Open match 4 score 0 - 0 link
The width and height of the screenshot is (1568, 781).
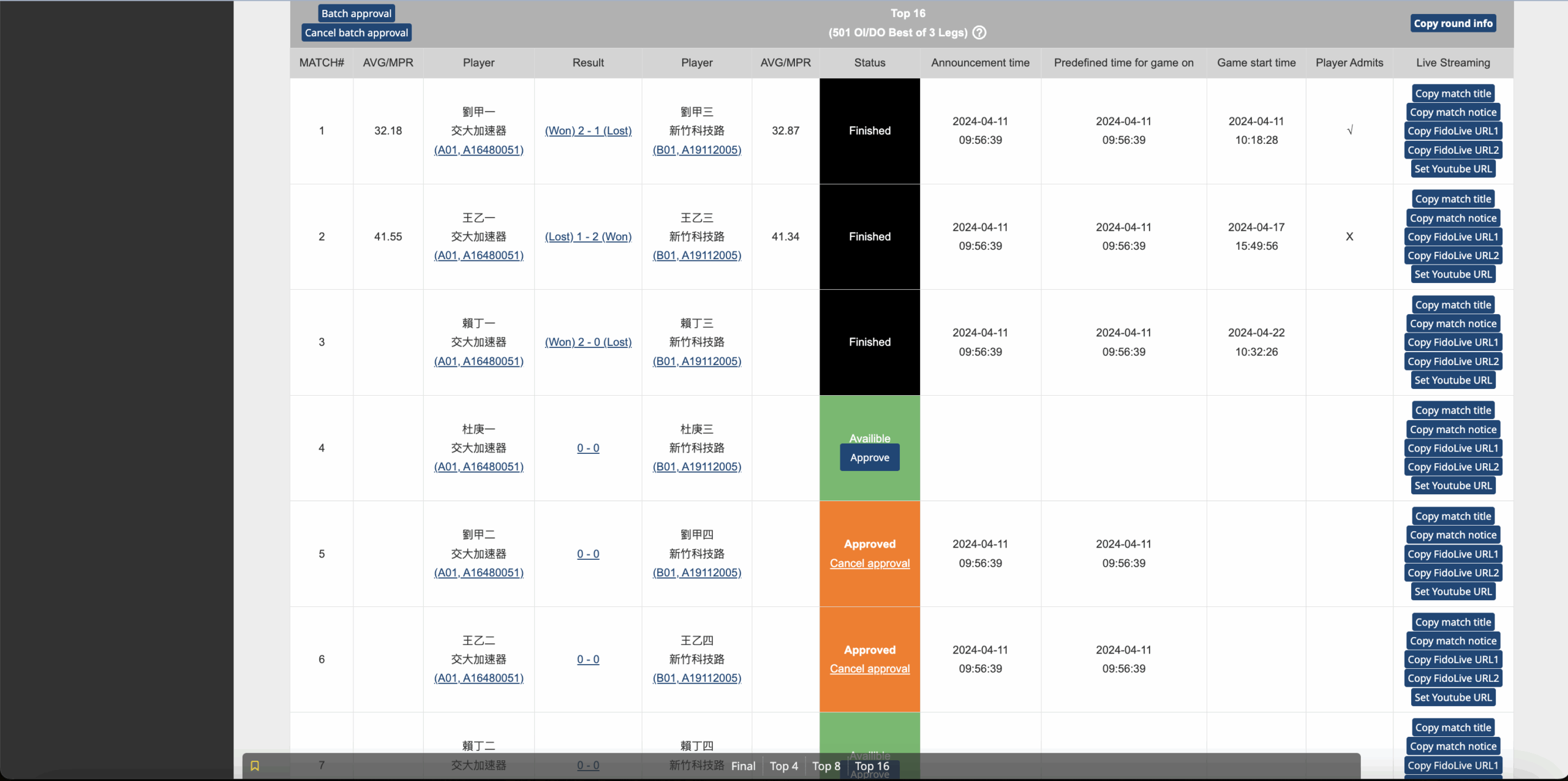coord(588,448)
